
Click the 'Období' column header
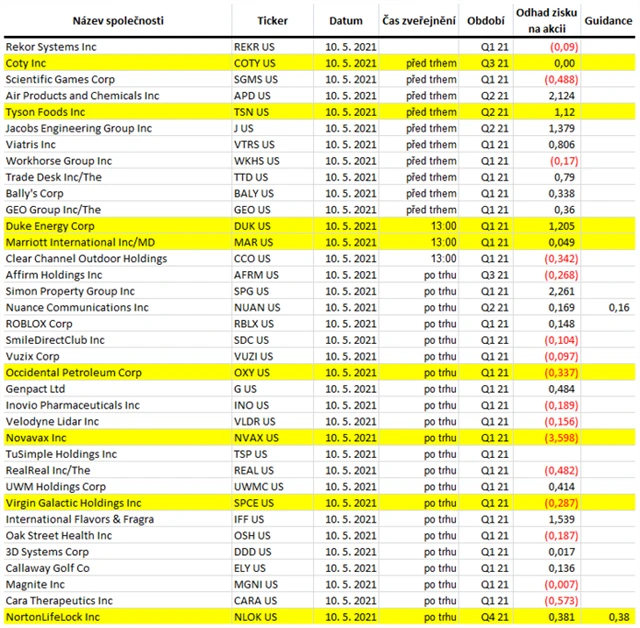[486, 21]
